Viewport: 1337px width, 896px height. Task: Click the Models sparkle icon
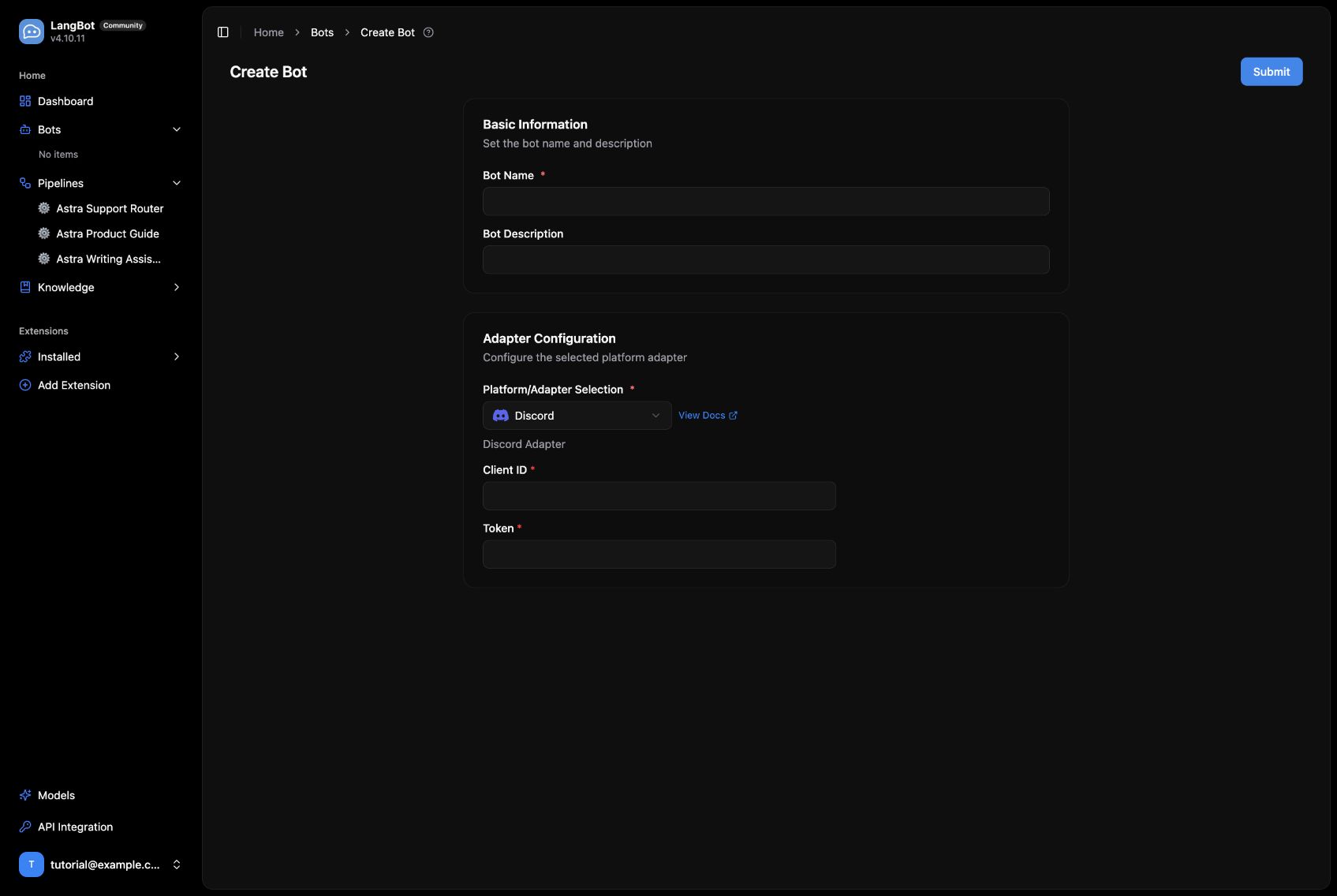(25, 795)
